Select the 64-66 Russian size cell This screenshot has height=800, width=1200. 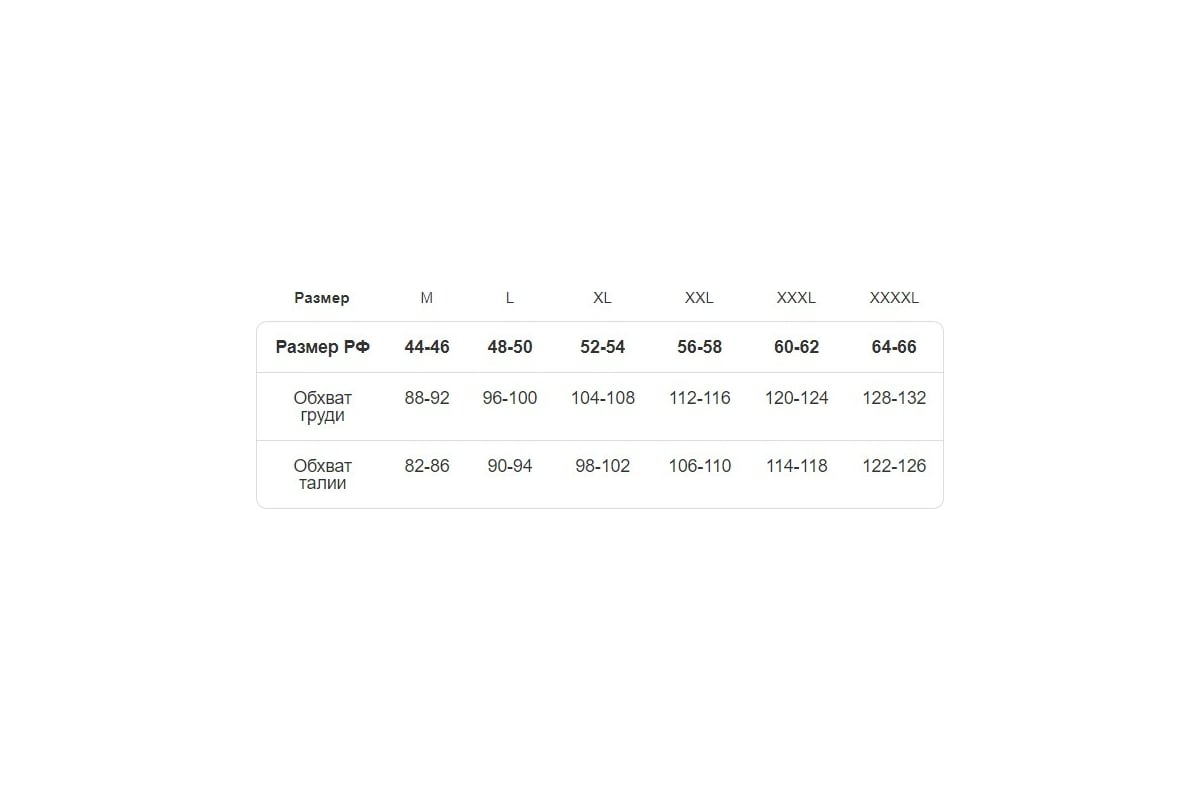click(x=894, y=347)
